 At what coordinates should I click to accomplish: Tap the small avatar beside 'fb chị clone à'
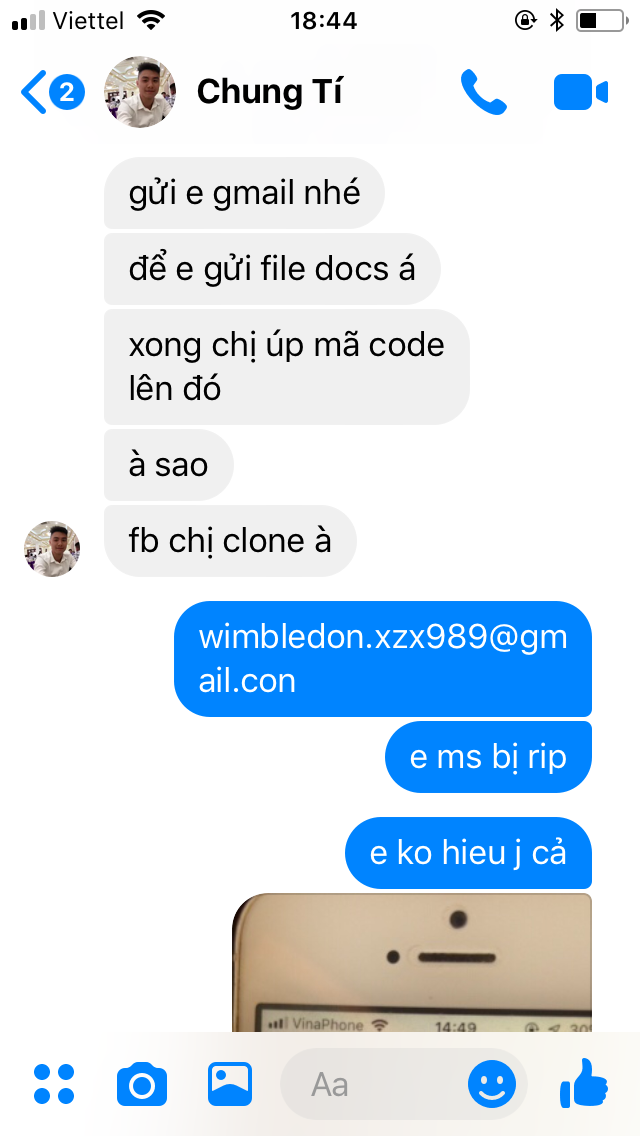point(52,548)
